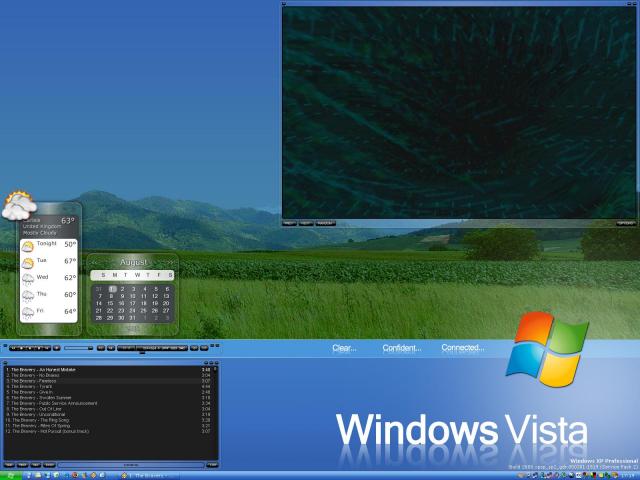This screenshot has height=480, width=640.
Task: Open the Windows Start button
Action: coord(11,476)
